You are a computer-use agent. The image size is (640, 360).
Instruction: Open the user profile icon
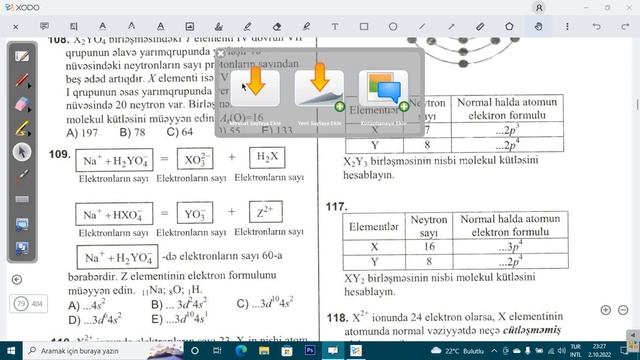[x=539, y=8]
